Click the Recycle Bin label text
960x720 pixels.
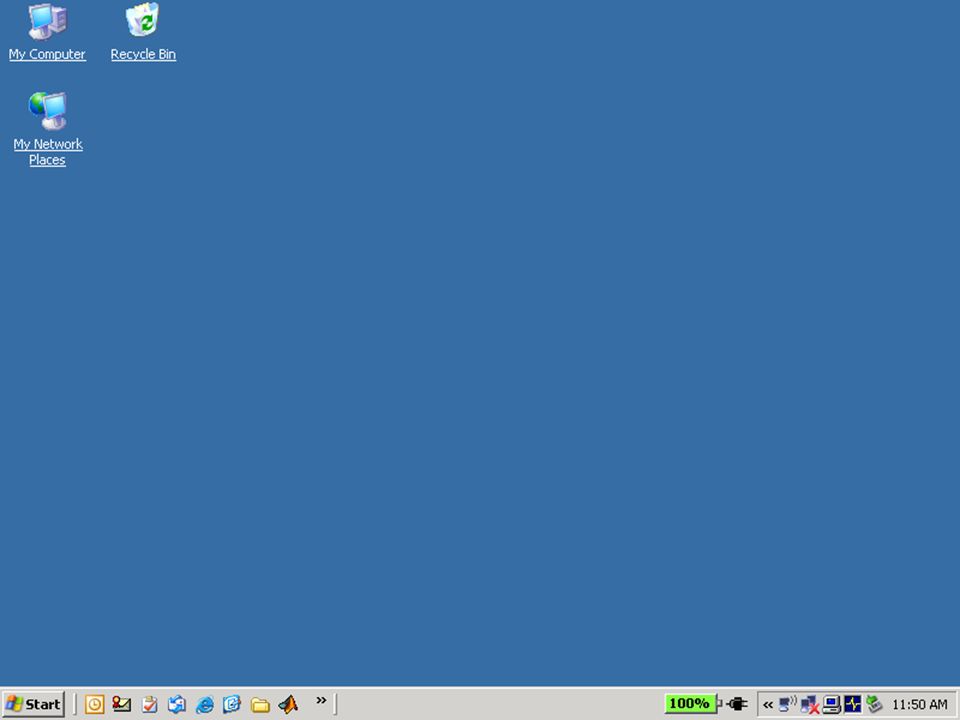[143, 54]
